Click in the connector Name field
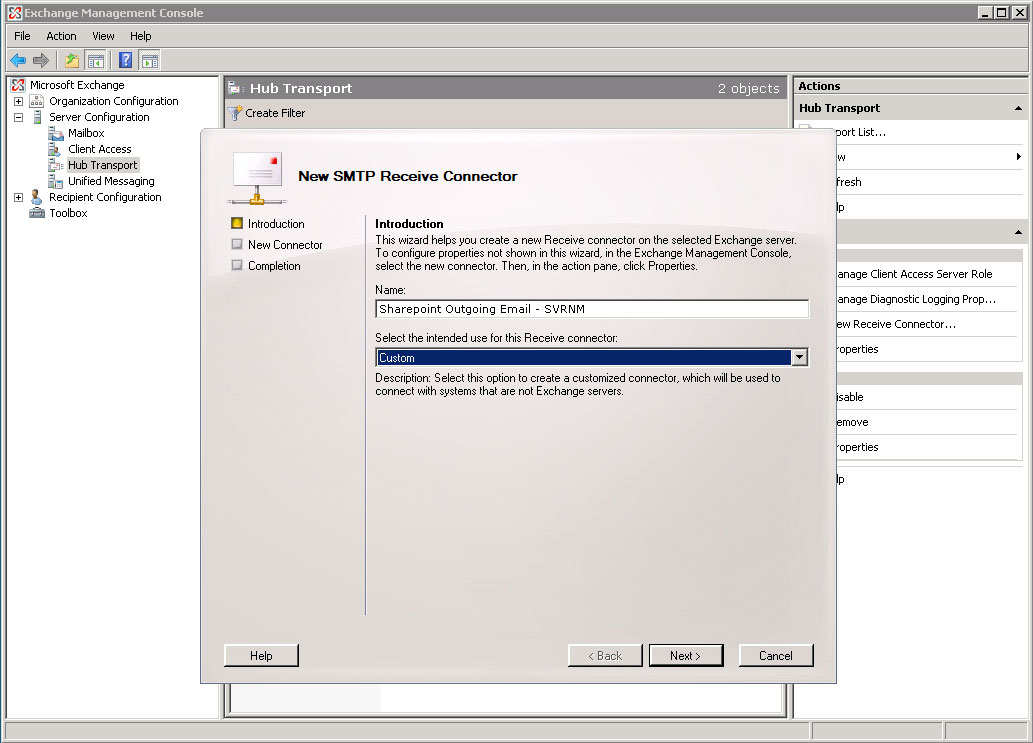 592,309
